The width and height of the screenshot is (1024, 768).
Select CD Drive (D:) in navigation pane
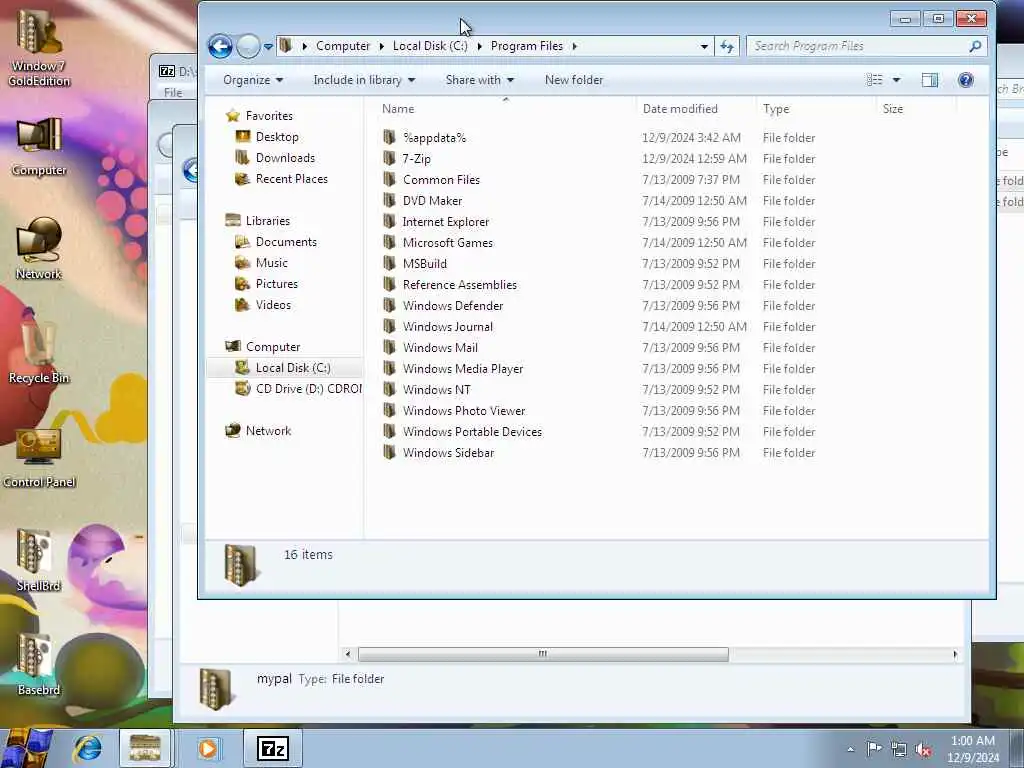pos(308,389)
